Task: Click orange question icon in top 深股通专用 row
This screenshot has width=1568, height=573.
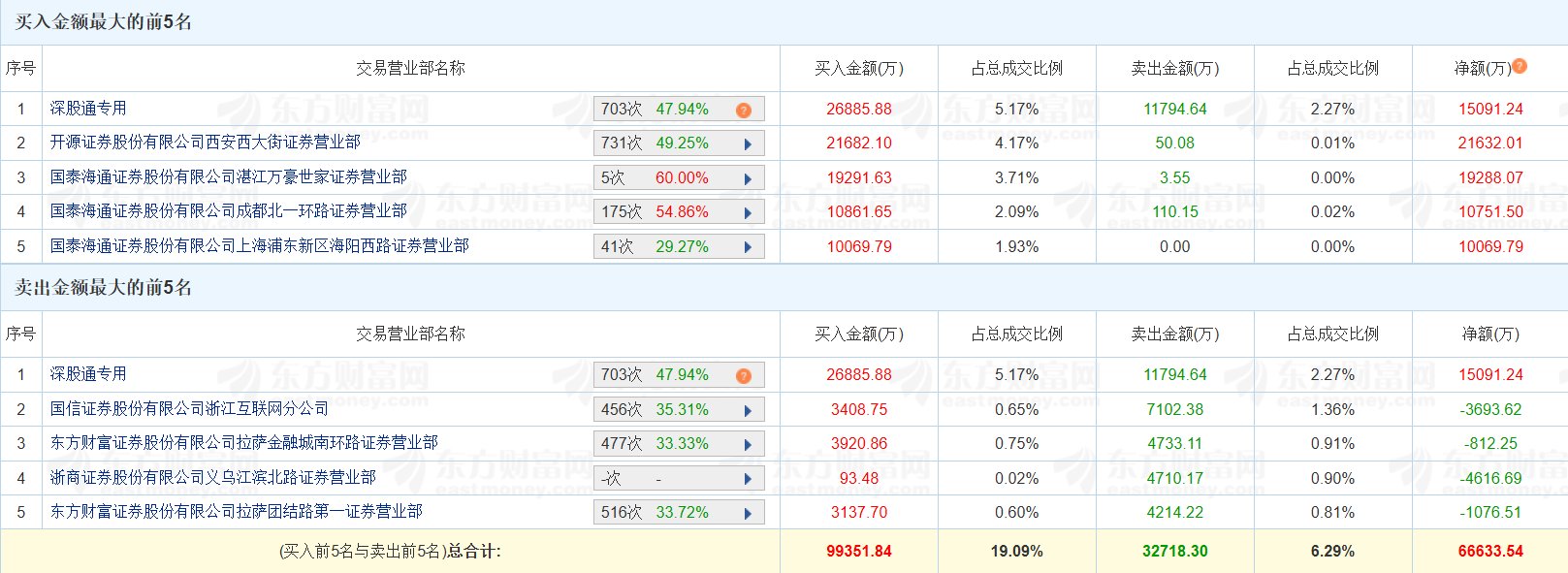Action: 744,110
